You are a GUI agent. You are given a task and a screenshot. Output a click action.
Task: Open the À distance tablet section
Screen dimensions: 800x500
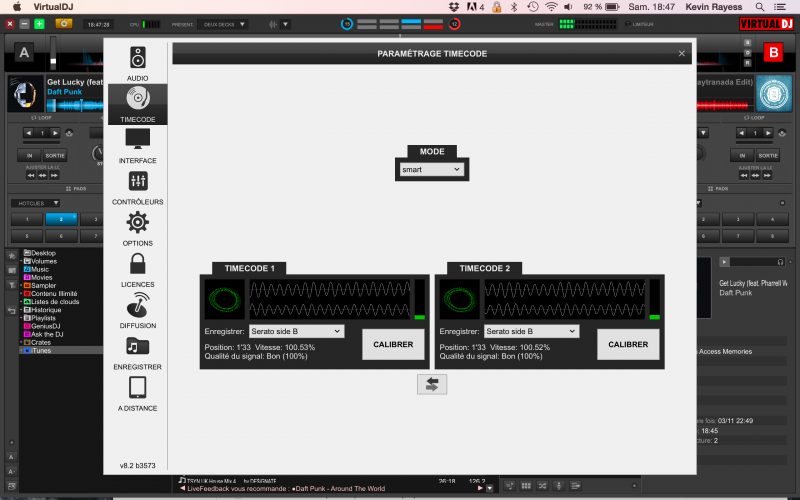(x=137, y=393)
